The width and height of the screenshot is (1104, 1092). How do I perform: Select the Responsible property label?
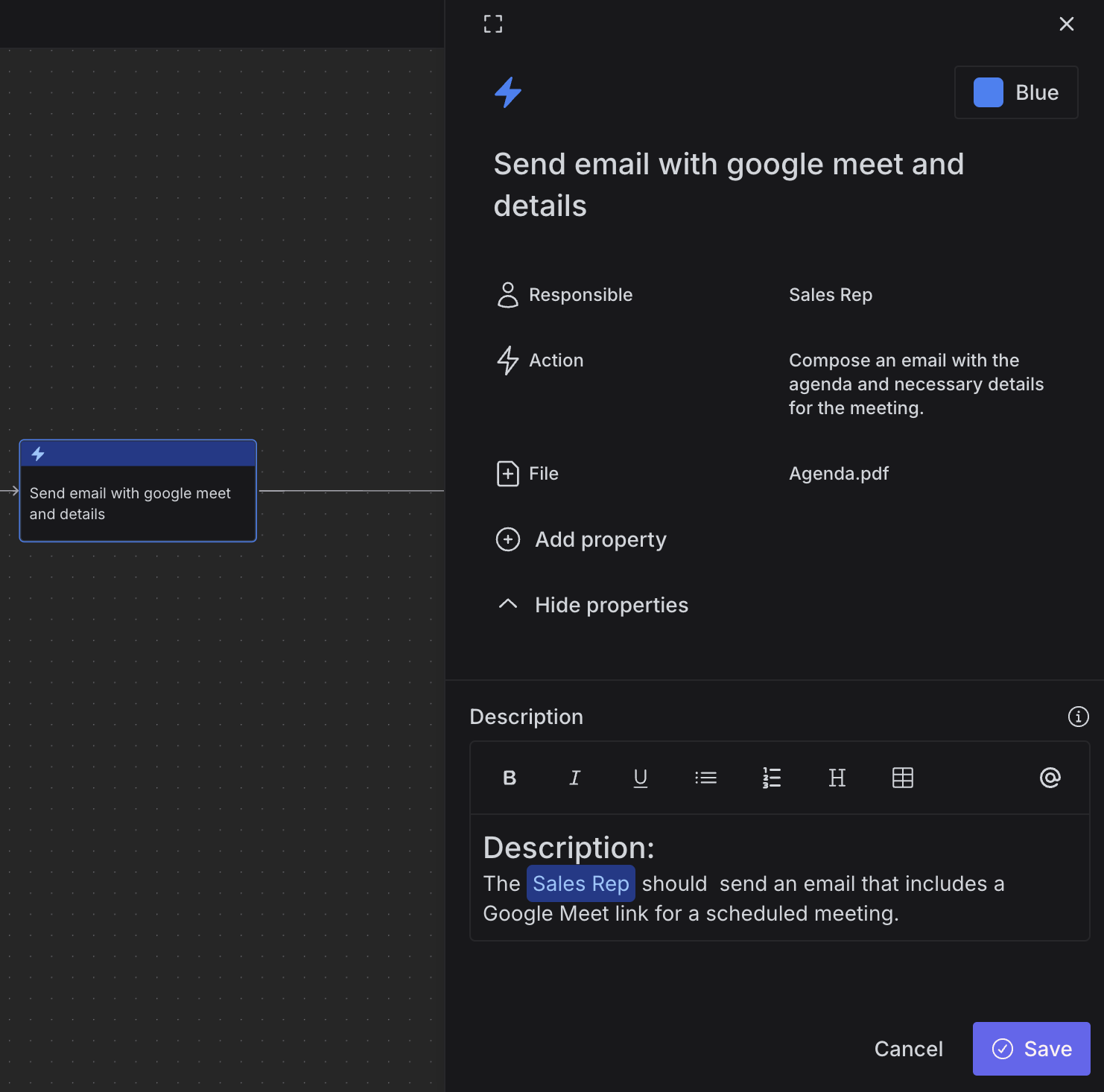(x=580, y=295)
